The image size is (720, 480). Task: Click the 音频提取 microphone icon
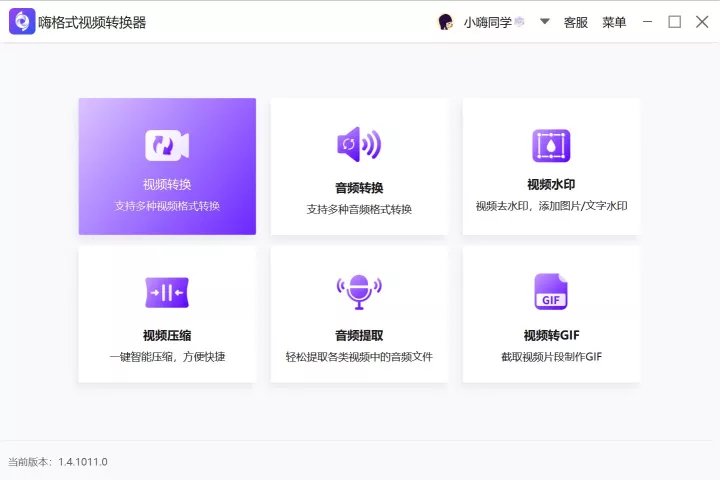tap(359, 292)
